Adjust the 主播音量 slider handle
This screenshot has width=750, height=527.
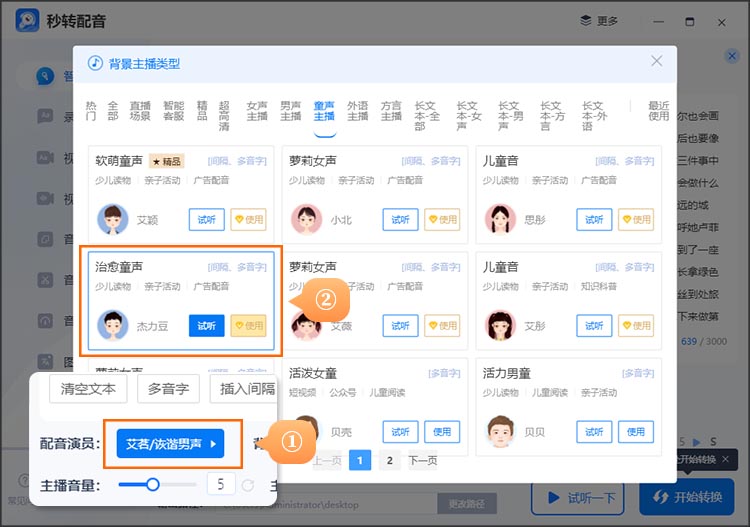(x=153, y=485)
